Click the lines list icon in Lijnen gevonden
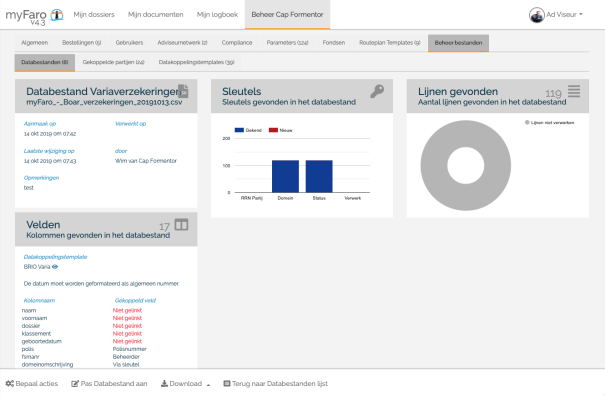This screenshot has width=605, height=396. (x=574, y=91)
